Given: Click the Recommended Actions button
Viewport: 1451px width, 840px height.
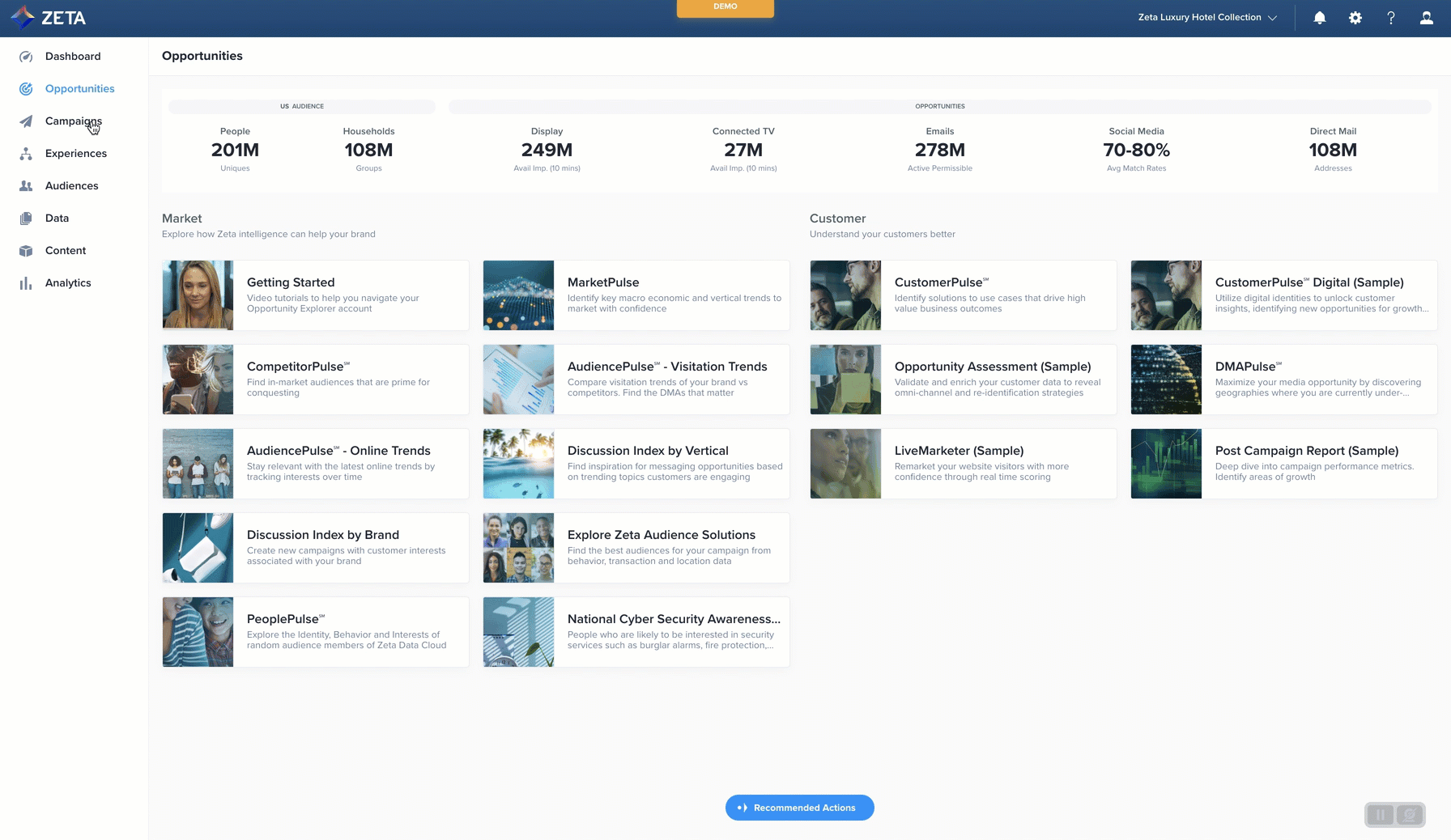Looking at the screenshot, I should 799,808.
